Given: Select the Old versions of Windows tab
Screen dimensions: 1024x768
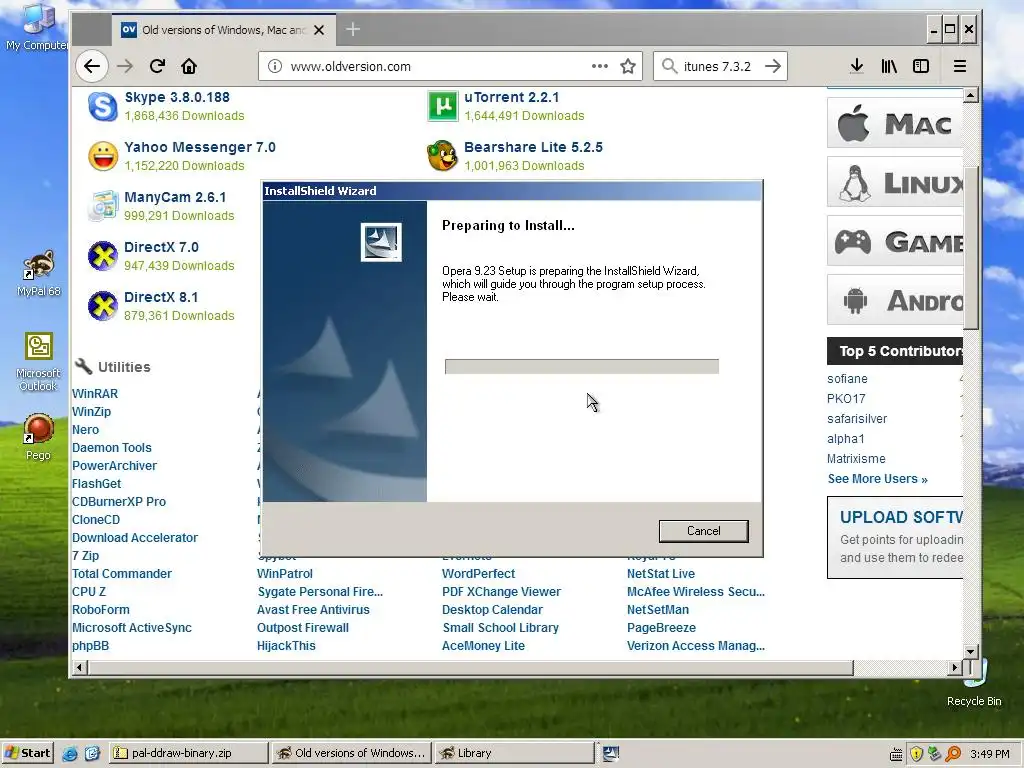Looking at the screenshot, I should tap(224, 30).
